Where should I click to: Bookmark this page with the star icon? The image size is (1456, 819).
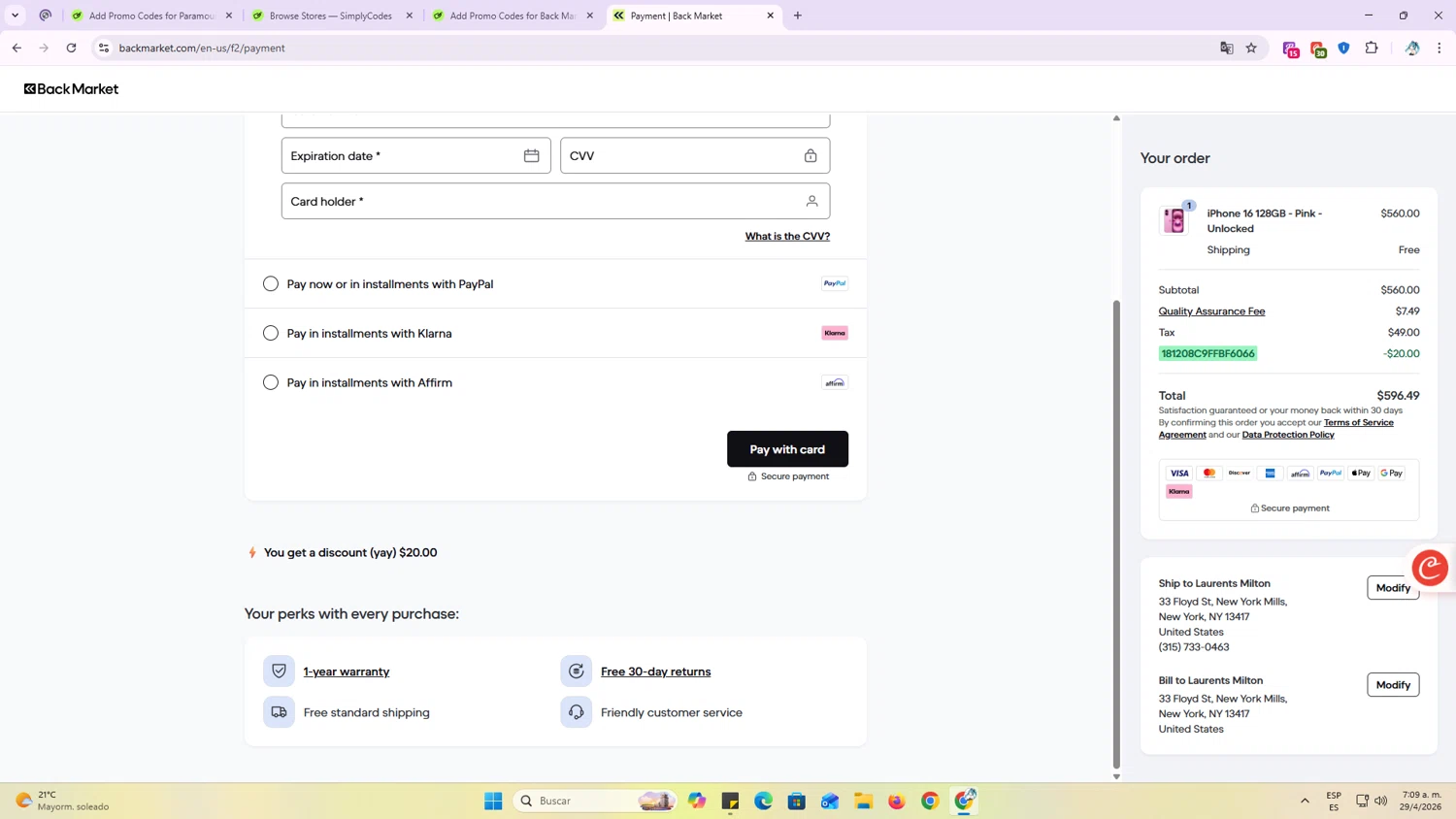pyautogui.click(x=1251, y=48)
